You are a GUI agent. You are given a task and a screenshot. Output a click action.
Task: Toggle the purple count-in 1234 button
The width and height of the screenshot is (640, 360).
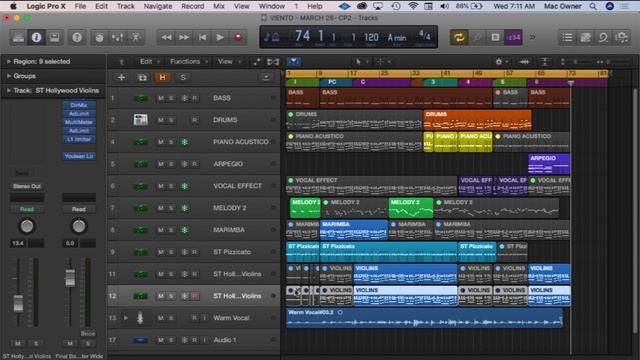513,38
